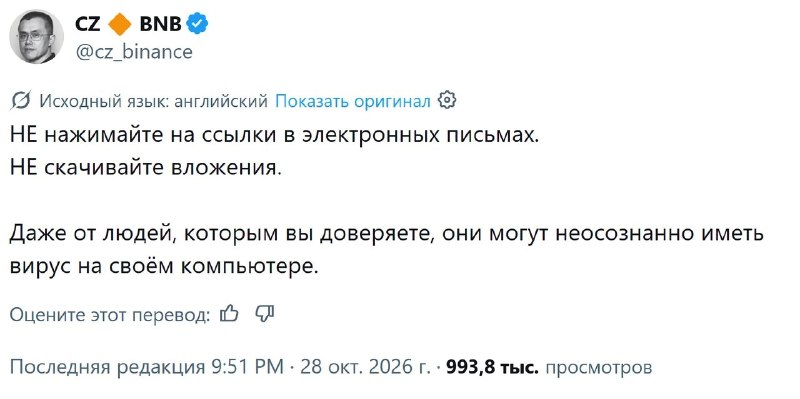Open the CZ profile avatar photo

(36, 36)
